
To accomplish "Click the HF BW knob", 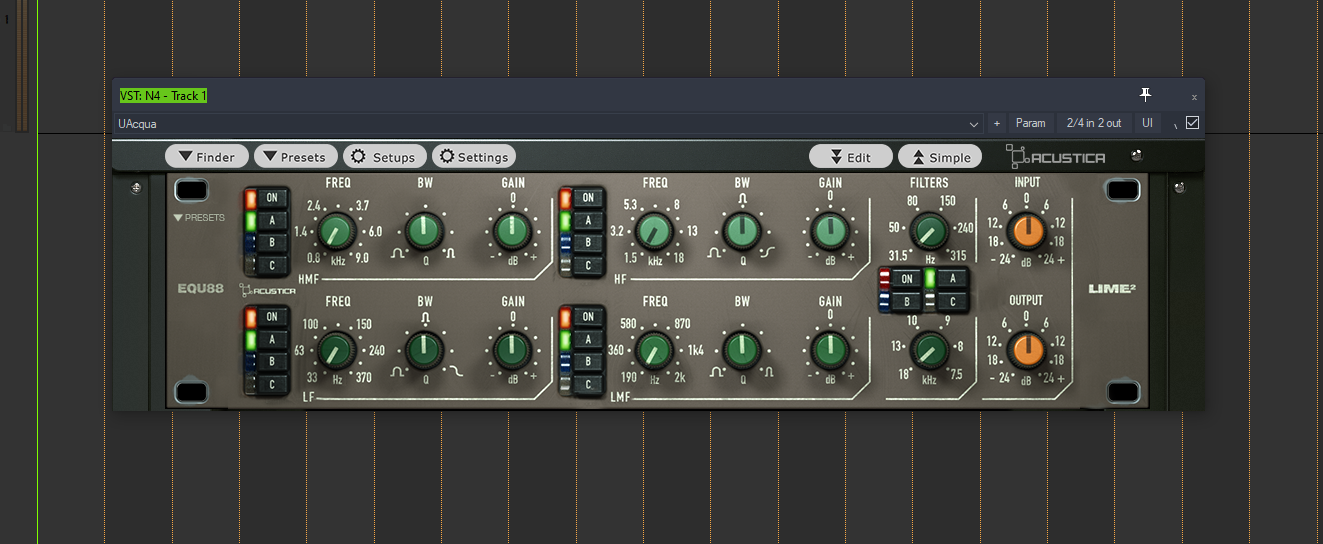I will pyautogui.click(x=742, y=231).
